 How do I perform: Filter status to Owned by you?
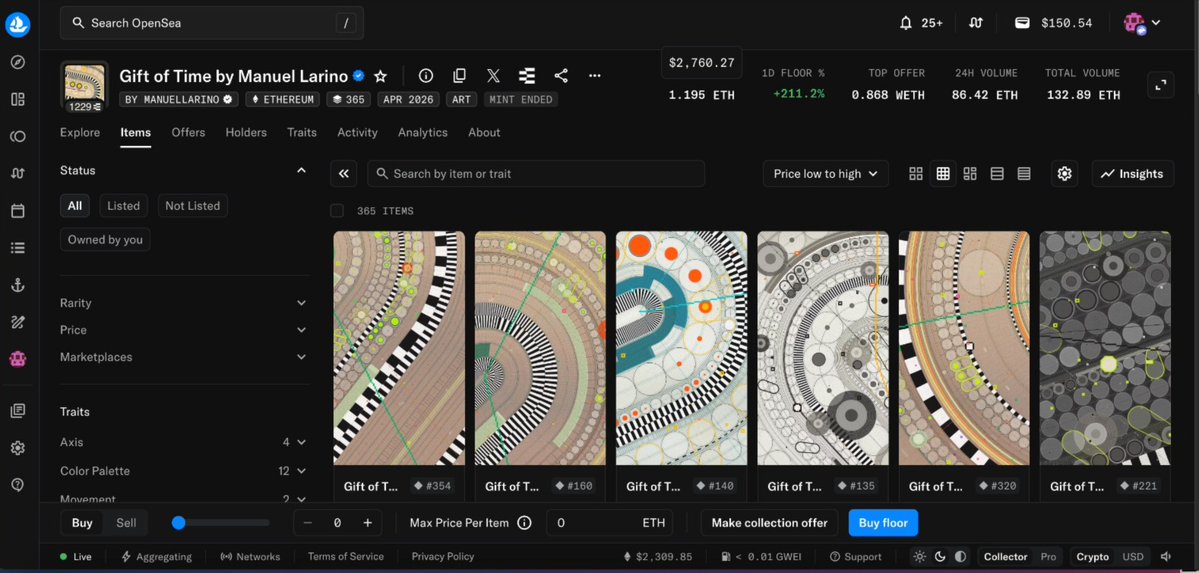(x=106, y=239)
